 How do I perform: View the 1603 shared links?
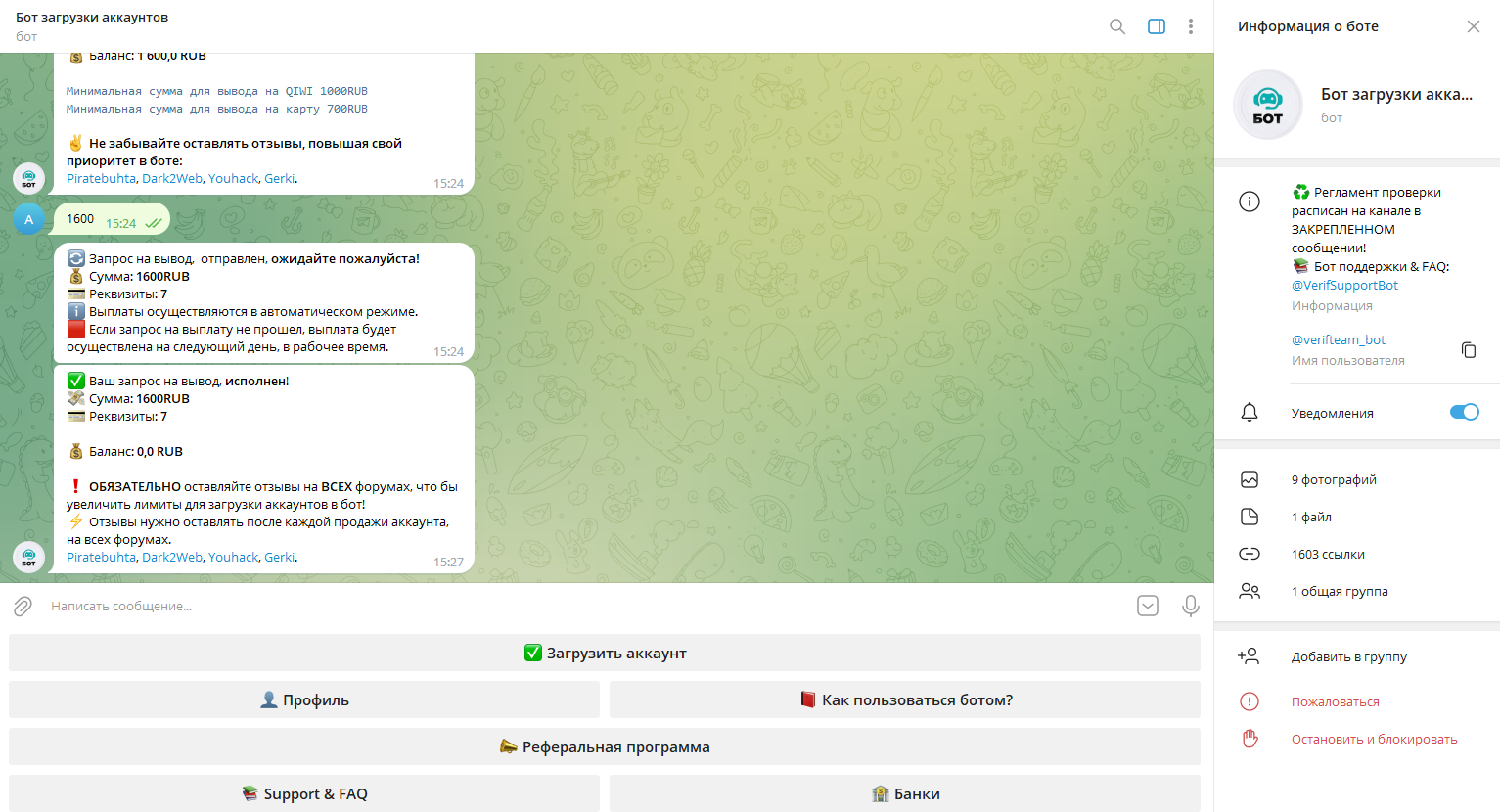(x=1328, y=554)
